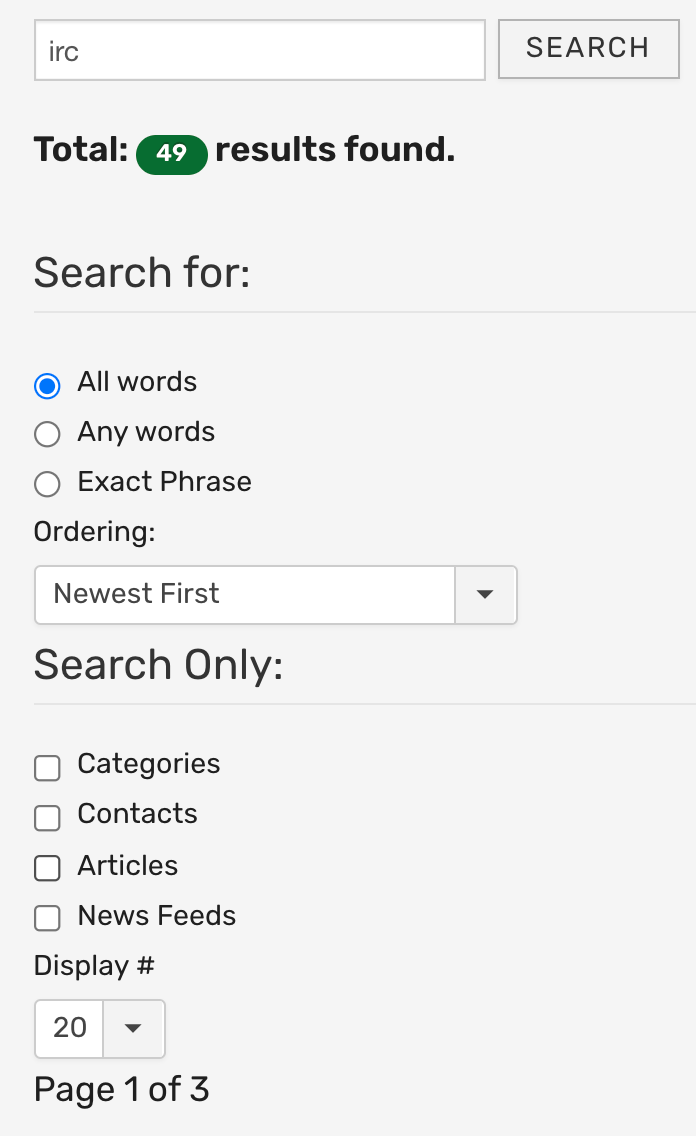
Task: Enable searching within Articles
Action: coord(47,868)
